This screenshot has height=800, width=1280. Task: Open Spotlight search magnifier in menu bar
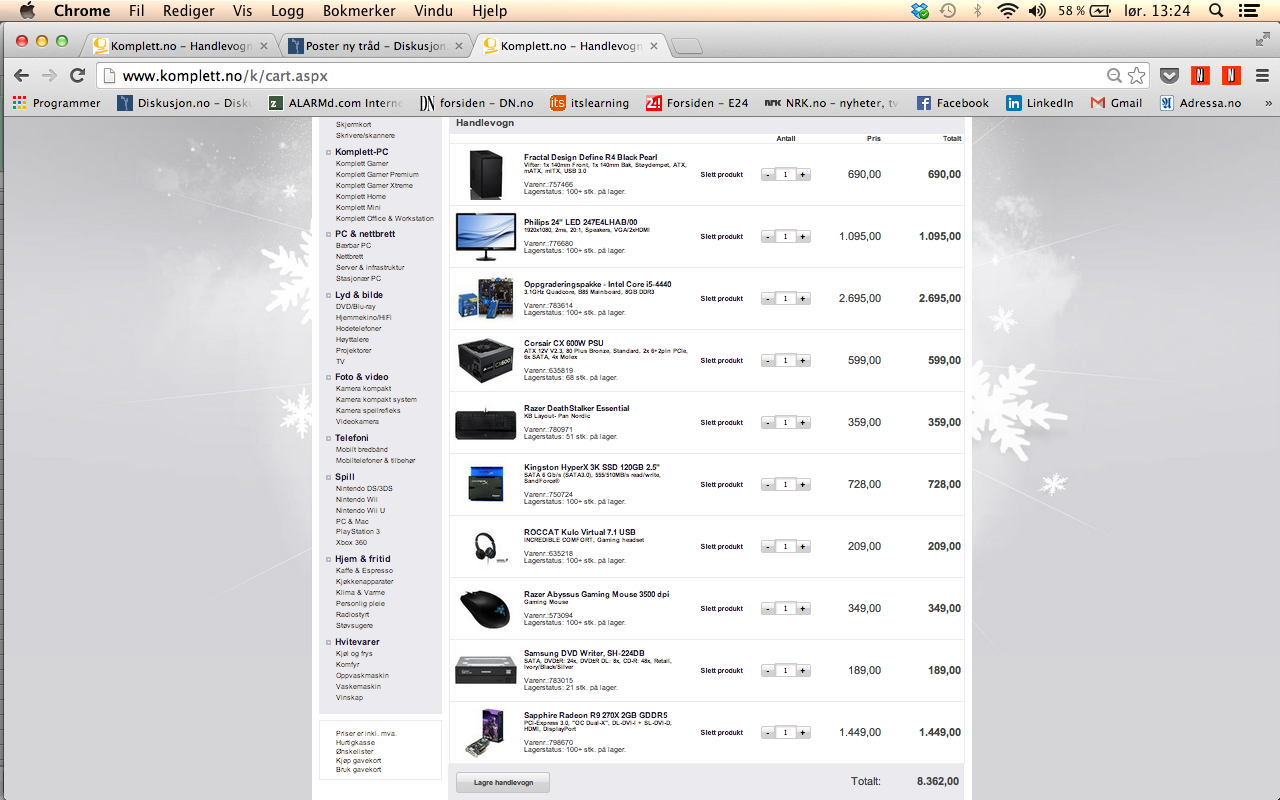click(1216, 11)
